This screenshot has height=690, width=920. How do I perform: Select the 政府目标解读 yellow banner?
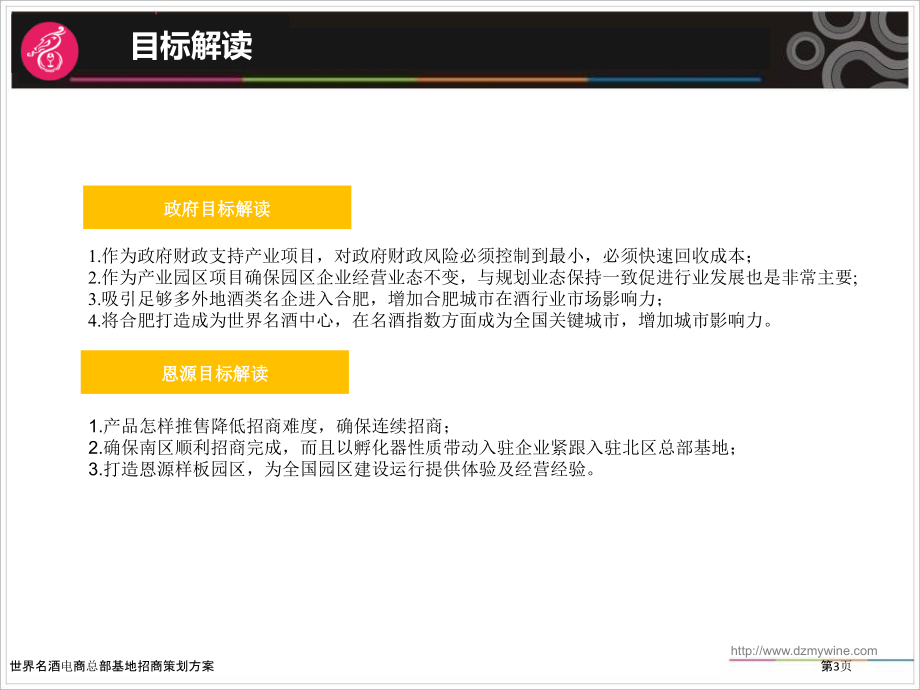[x=217, y=207]
